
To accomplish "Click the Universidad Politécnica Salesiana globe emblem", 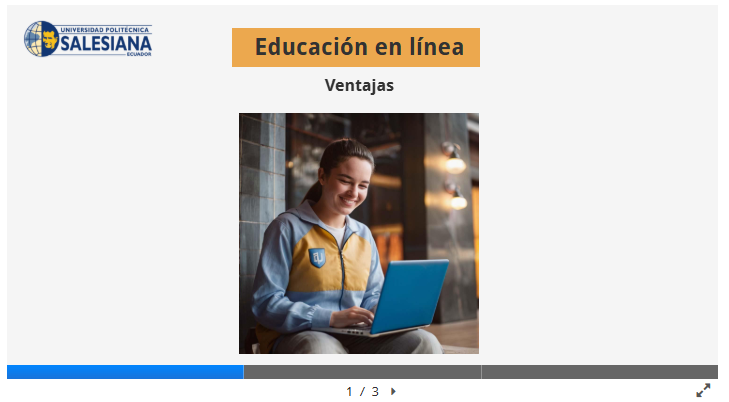I will coord(41,39).
